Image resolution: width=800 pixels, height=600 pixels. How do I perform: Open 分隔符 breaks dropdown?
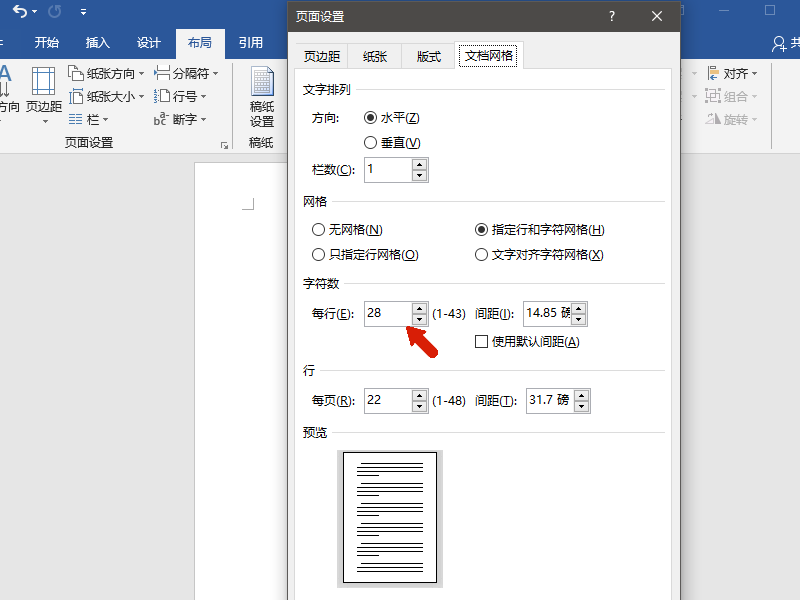pos(186,73)
